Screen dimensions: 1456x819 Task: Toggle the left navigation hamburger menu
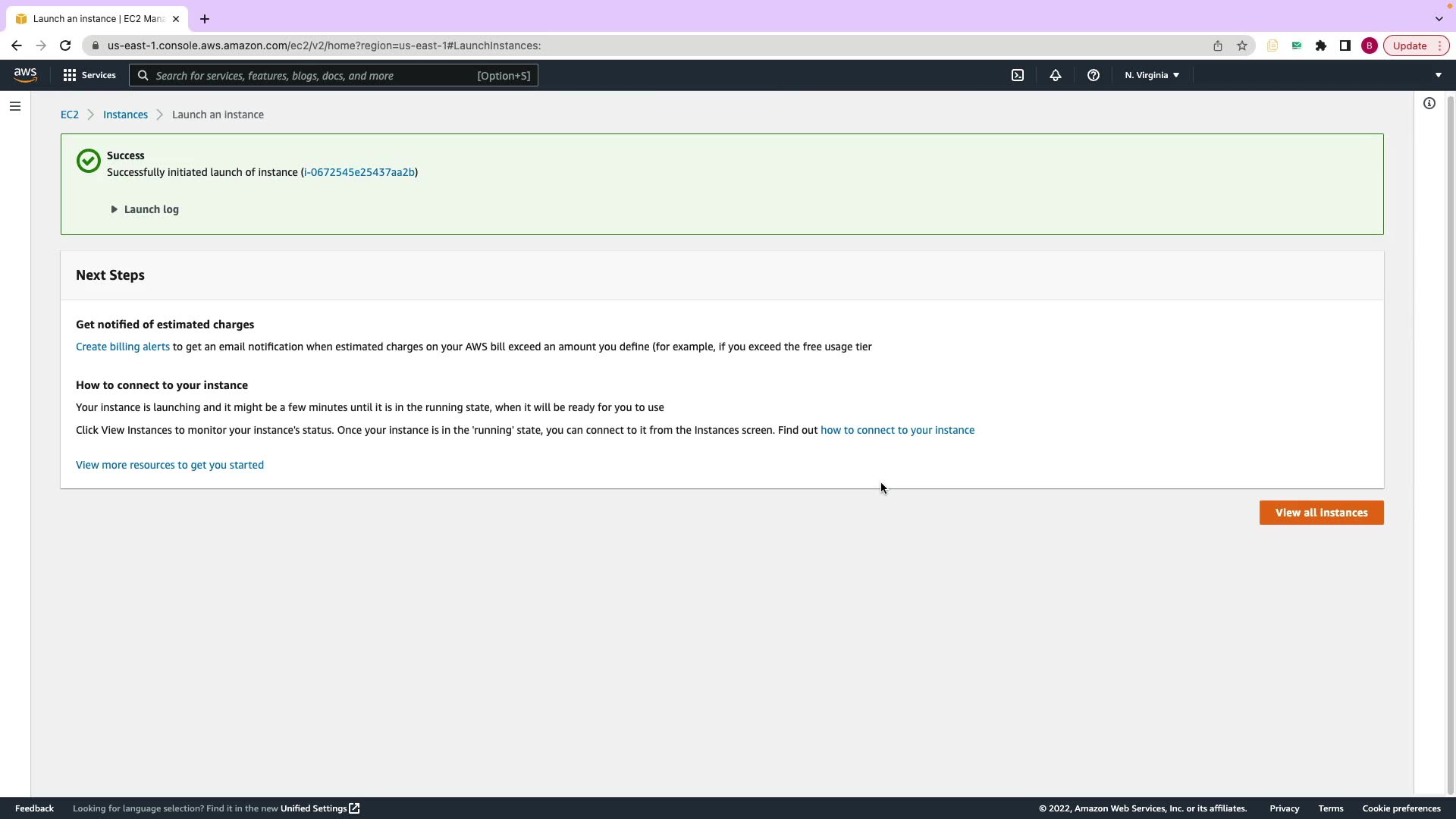pos(14,106)
